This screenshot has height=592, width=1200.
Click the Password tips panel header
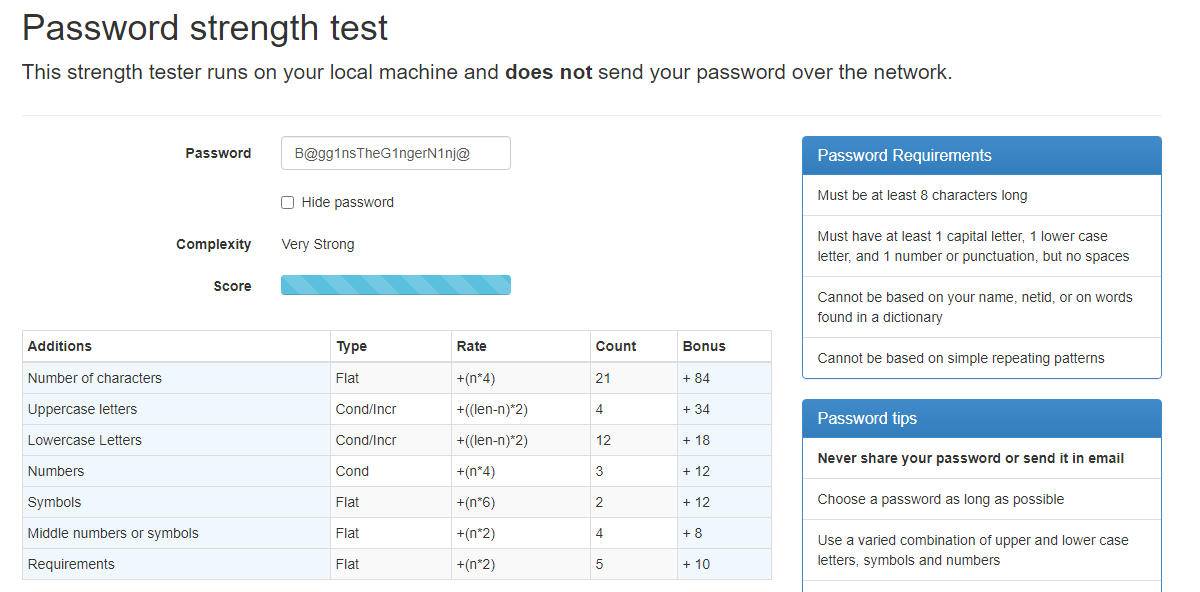coord(981,419)
